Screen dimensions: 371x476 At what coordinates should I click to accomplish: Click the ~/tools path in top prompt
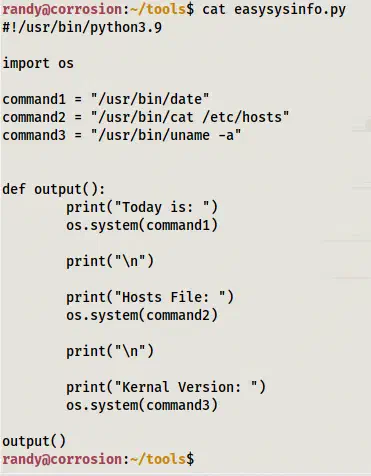(158, 9)
